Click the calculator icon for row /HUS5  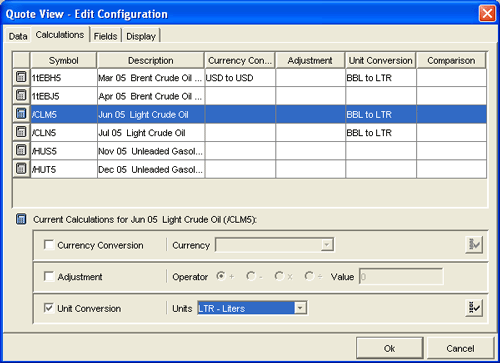click(x=21, y=150)
